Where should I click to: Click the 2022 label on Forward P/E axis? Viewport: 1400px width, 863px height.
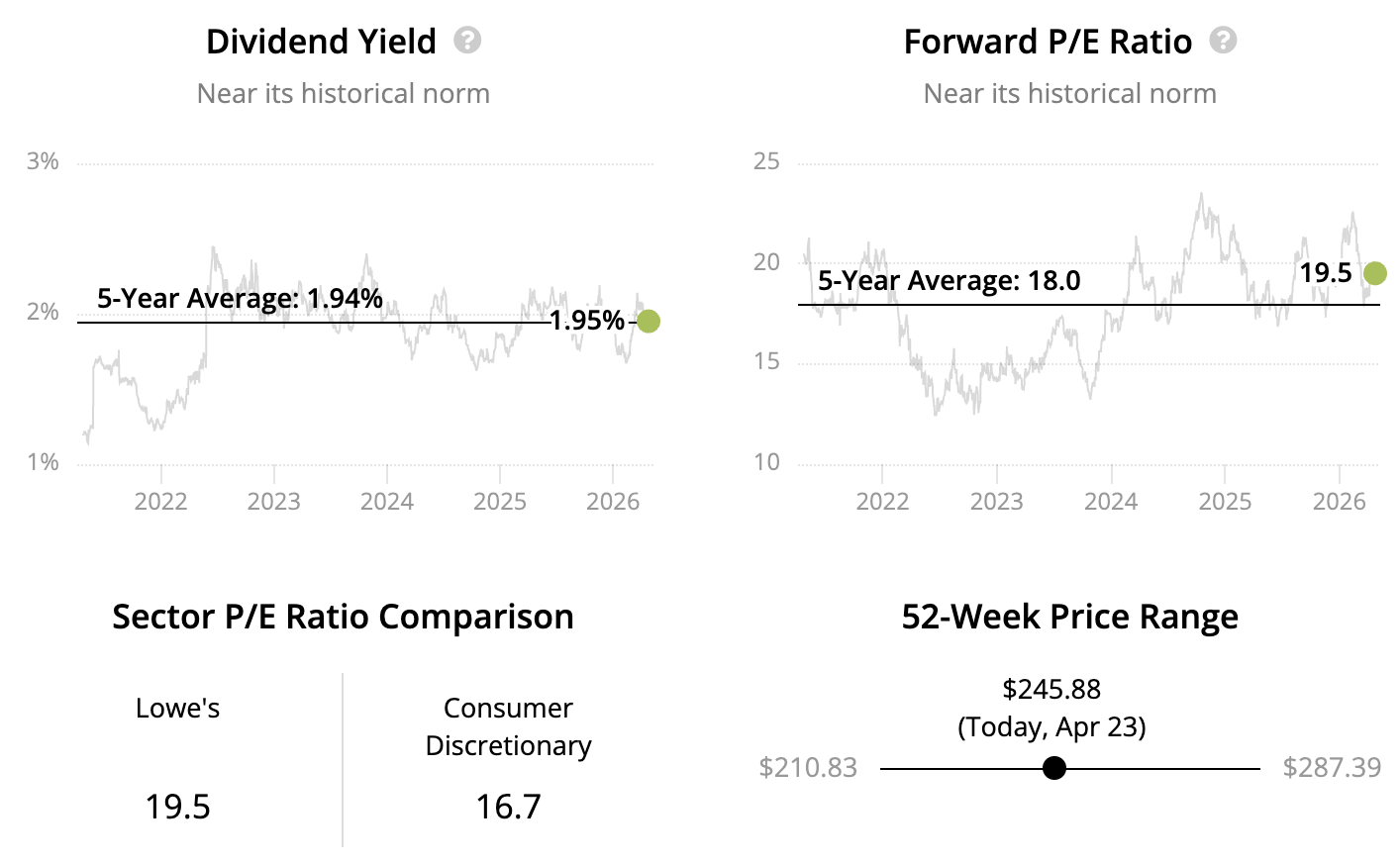click(882, 501)
